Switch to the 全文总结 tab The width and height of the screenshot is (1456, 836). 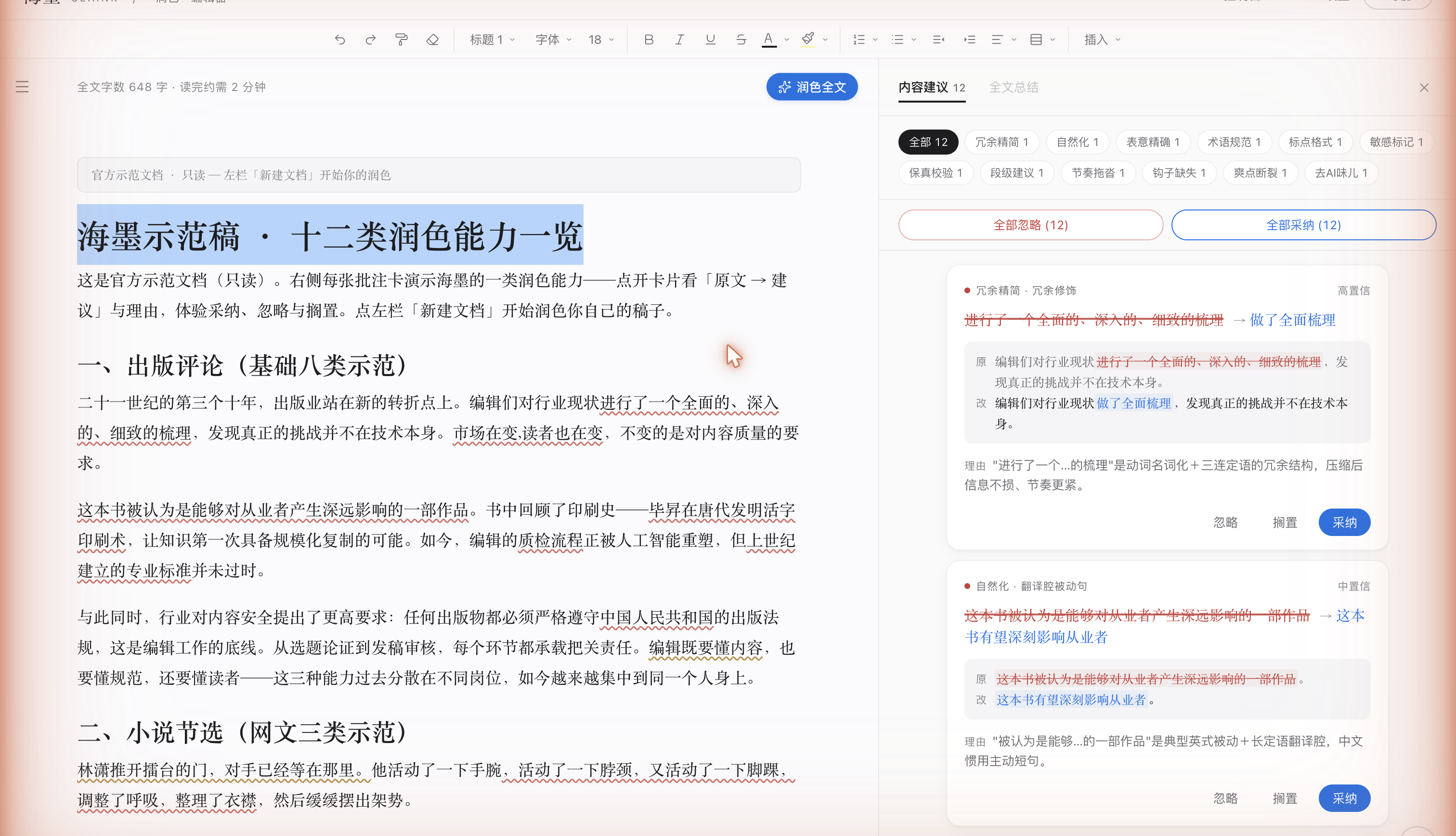1014,87
